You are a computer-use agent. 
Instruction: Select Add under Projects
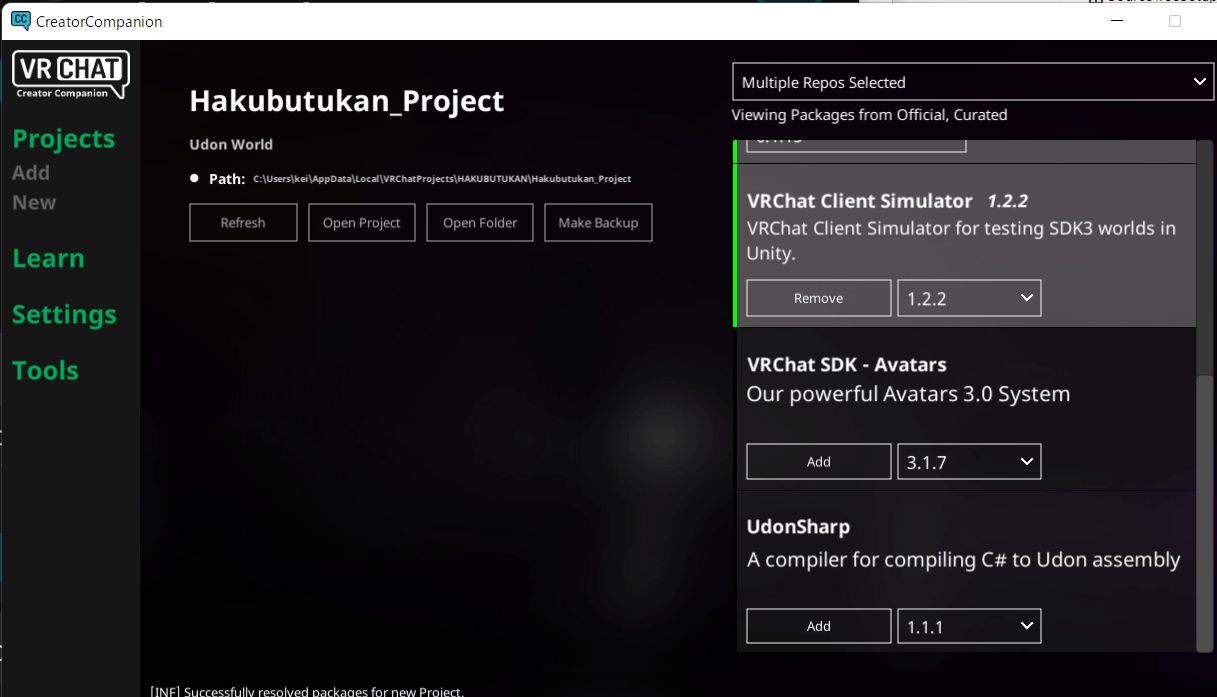31,173
